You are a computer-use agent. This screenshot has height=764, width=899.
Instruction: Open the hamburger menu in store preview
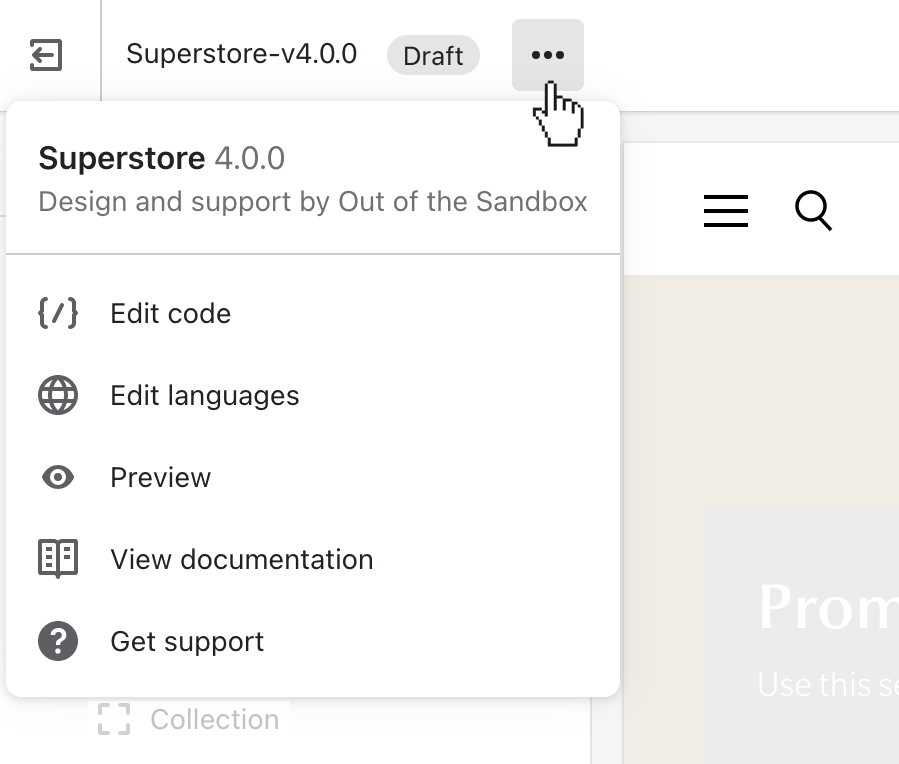coord(726,211)
